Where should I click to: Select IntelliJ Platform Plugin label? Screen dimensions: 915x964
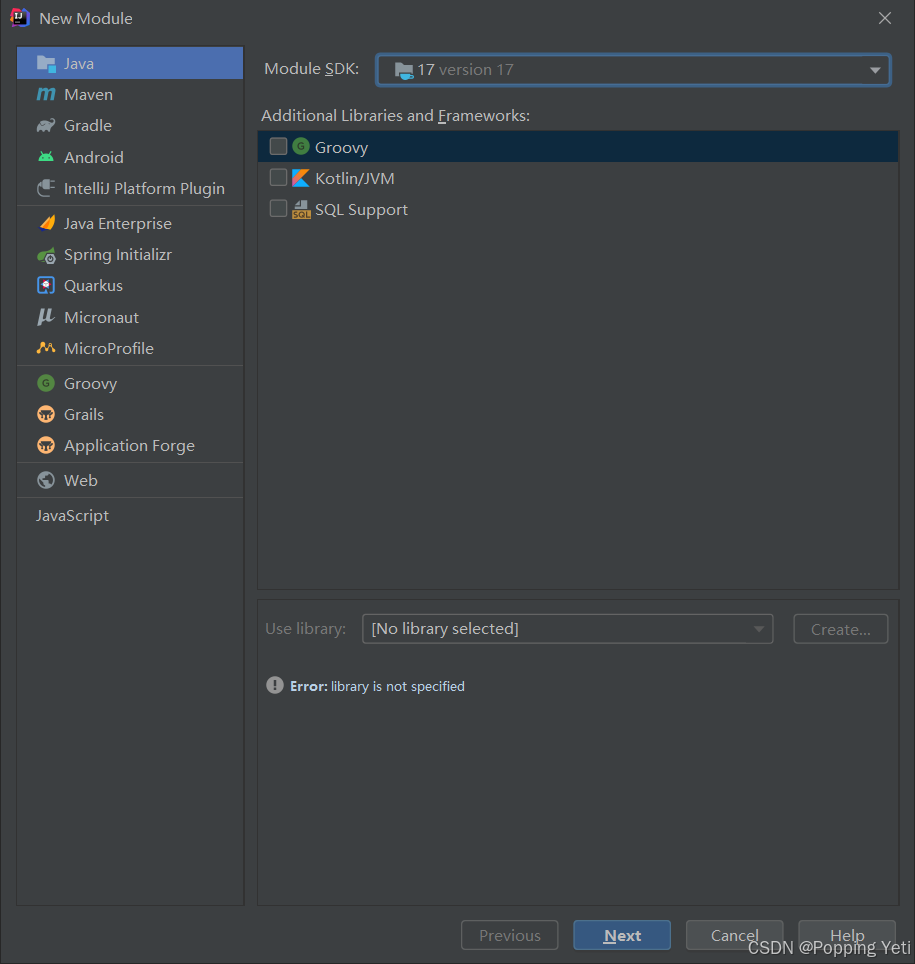pyautogui.click(x=145, y=189)
